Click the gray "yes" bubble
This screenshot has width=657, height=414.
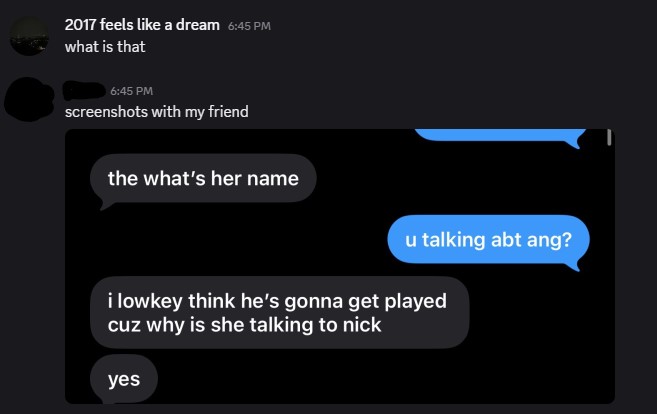[x=124, y=379]
